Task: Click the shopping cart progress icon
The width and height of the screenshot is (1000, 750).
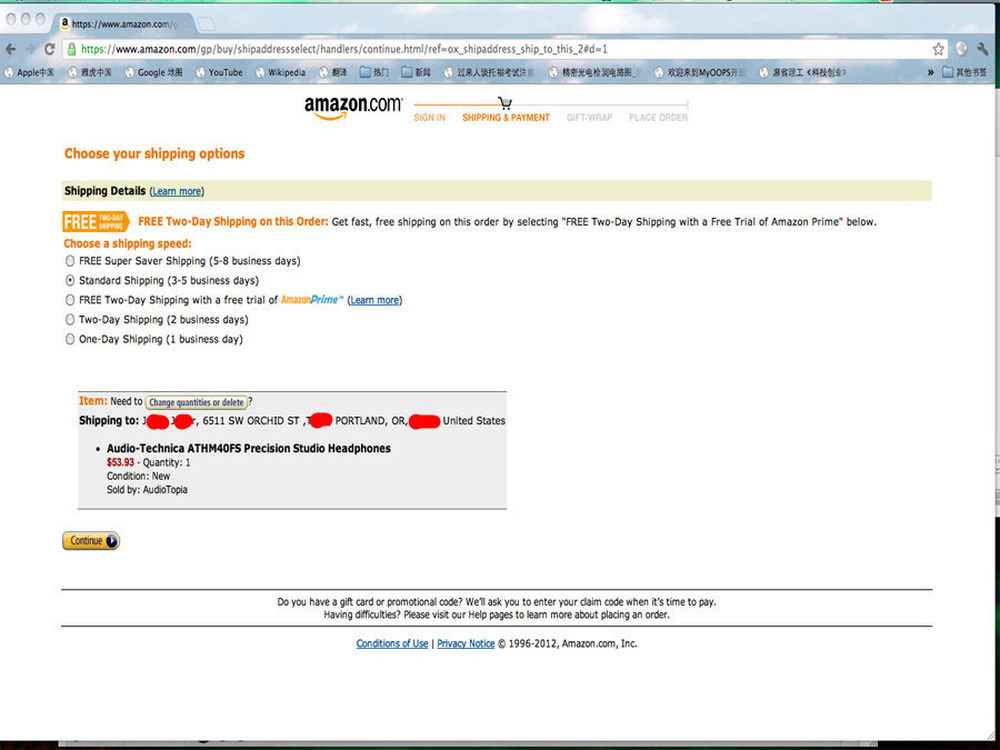Action: tap(505, 103)
